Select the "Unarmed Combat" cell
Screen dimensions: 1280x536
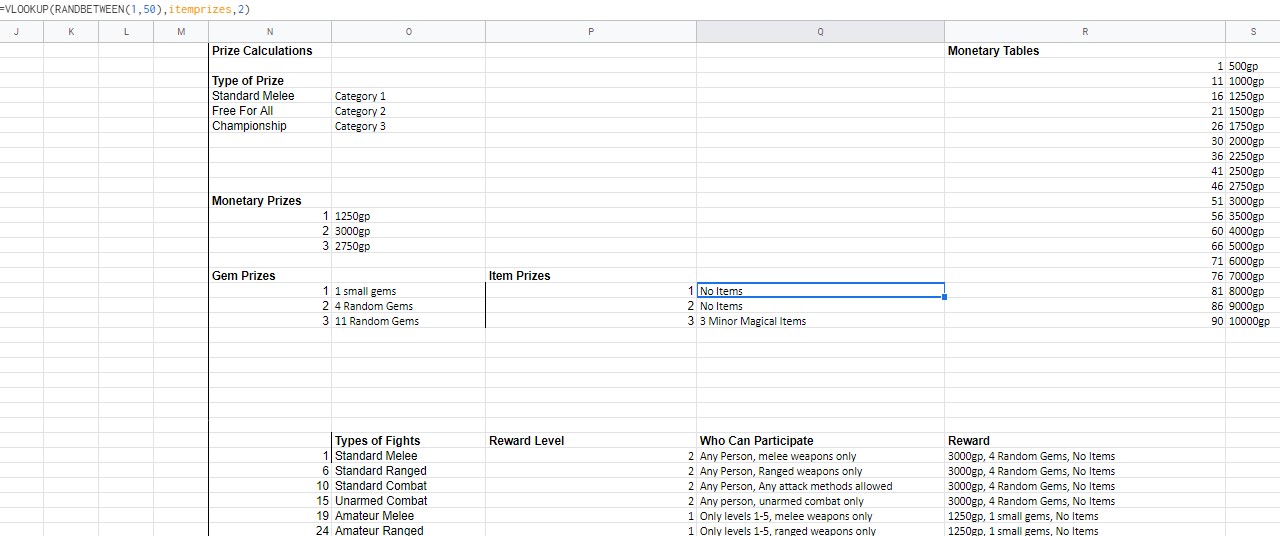tap(381, 501)
